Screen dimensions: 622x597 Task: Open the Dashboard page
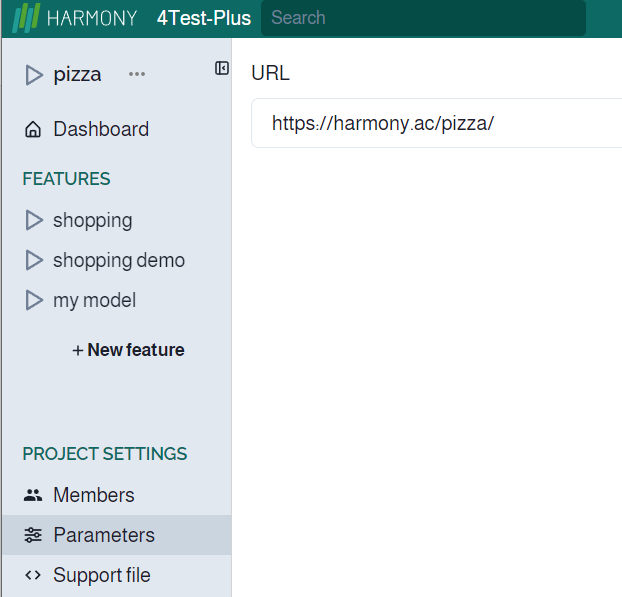[x=101, y=129]
